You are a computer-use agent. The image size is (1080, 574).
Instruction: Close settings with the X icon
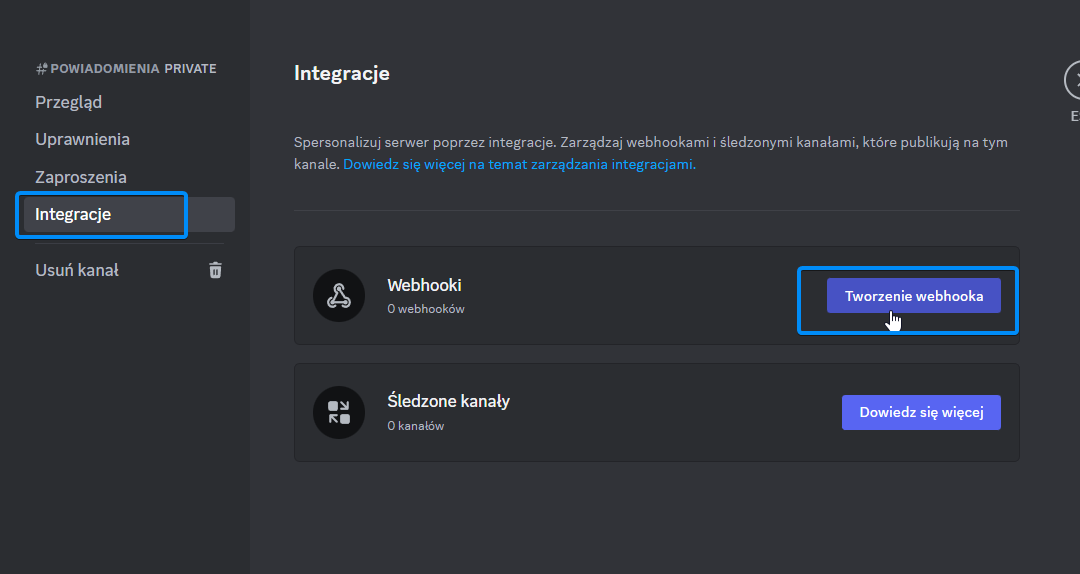click(x=1072, y=80)
